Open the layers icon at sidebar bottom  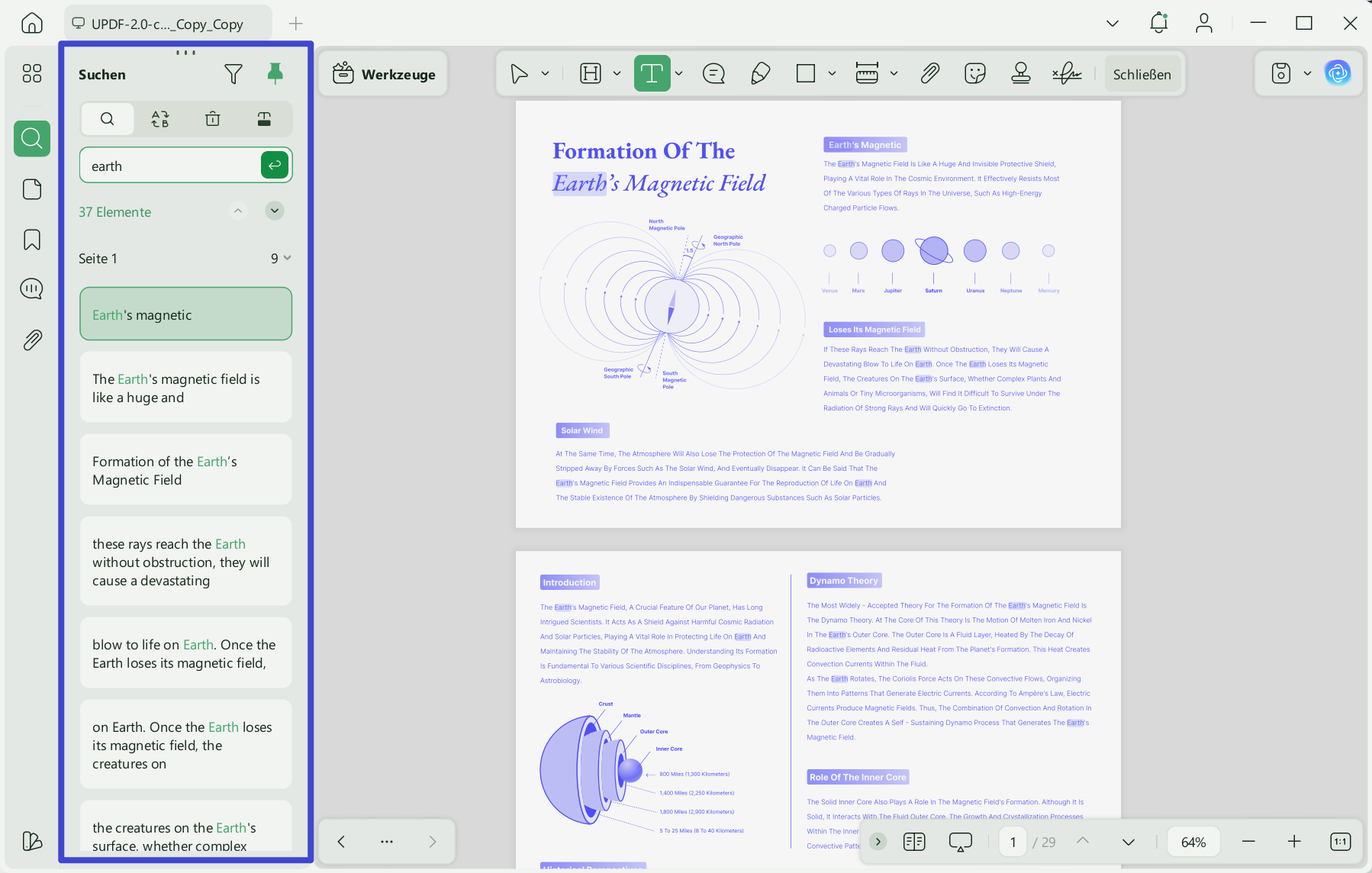click(x=32, y=841)
